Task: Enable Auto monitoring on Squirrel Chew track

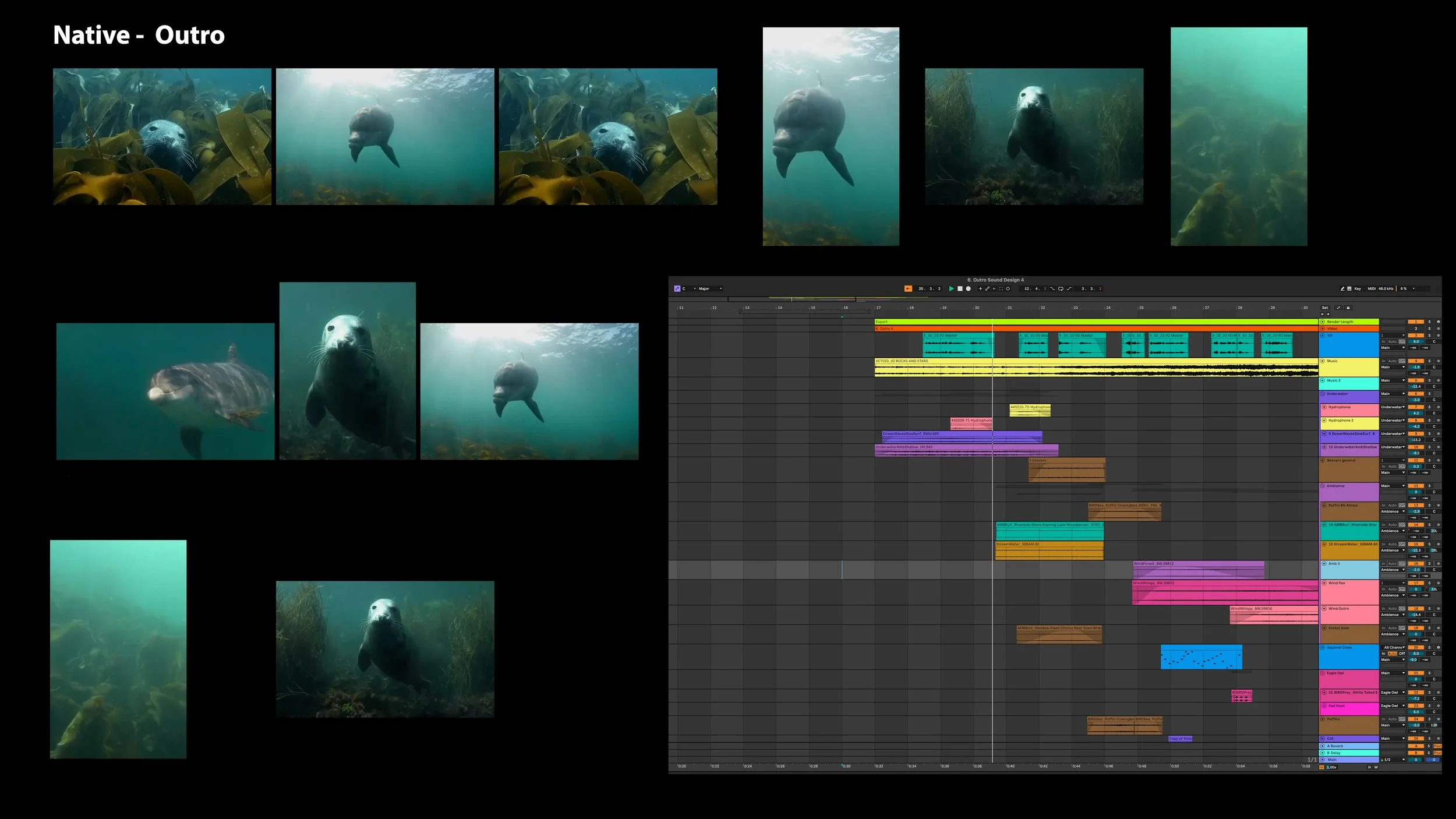Action: 1393,654
